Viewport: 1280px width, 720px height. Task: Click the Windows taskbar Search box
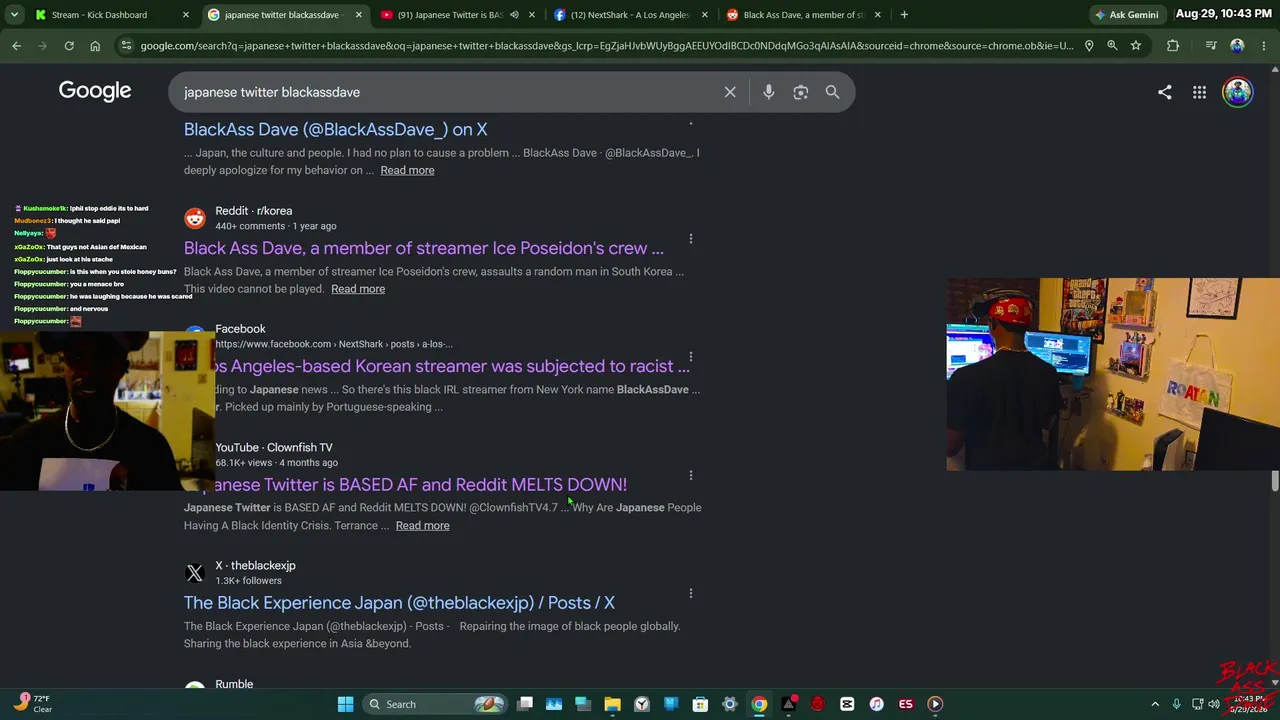point(436,704)
